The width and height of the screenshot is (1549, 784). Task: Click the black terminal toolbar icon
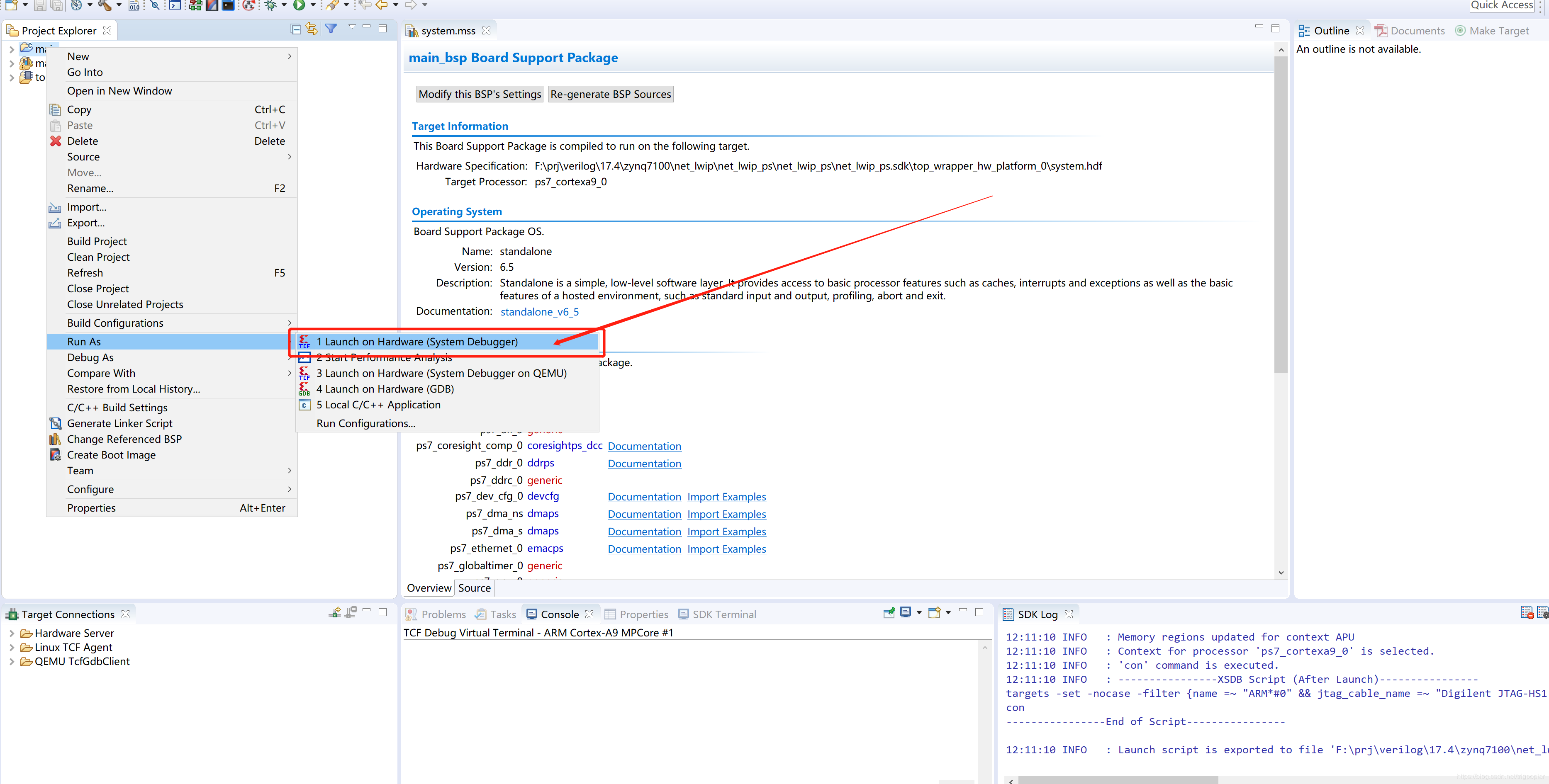point(228,5)
